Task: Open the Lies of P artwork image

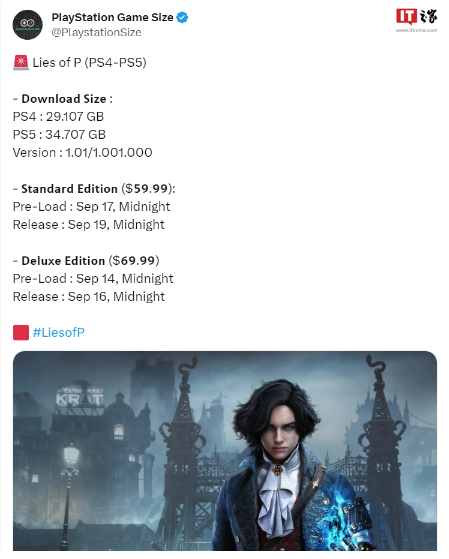Action: click(225, 451)
